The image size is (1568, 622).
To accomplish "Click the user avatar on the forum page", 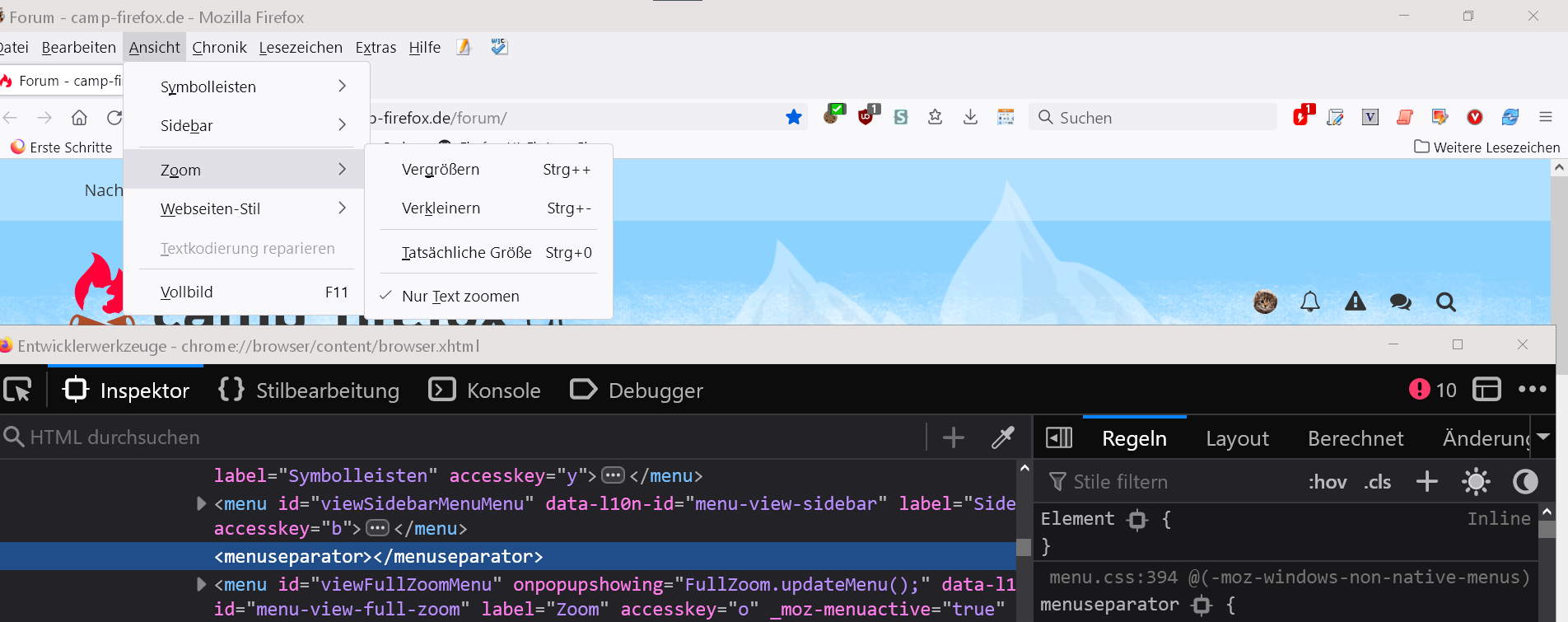I will pyautogui.click(x=1266, y=302).
